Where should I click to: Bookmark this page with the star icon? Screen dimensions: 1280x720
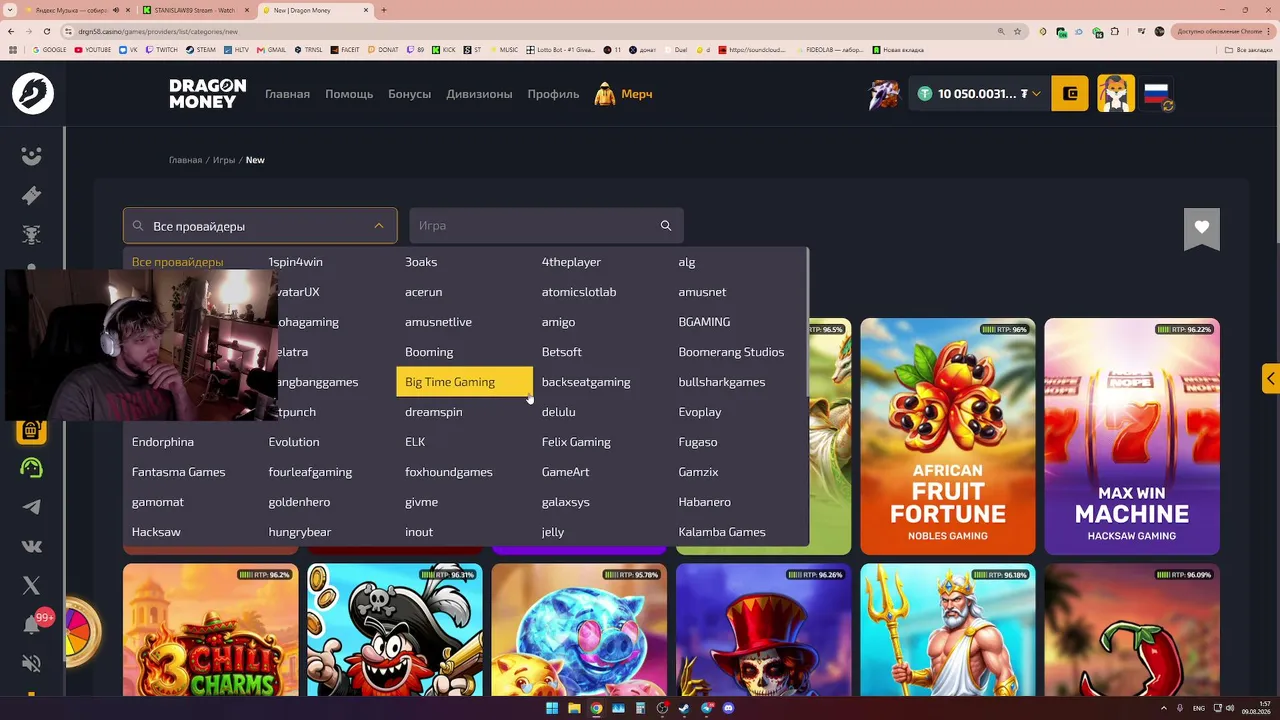[x=1018, y=31]
